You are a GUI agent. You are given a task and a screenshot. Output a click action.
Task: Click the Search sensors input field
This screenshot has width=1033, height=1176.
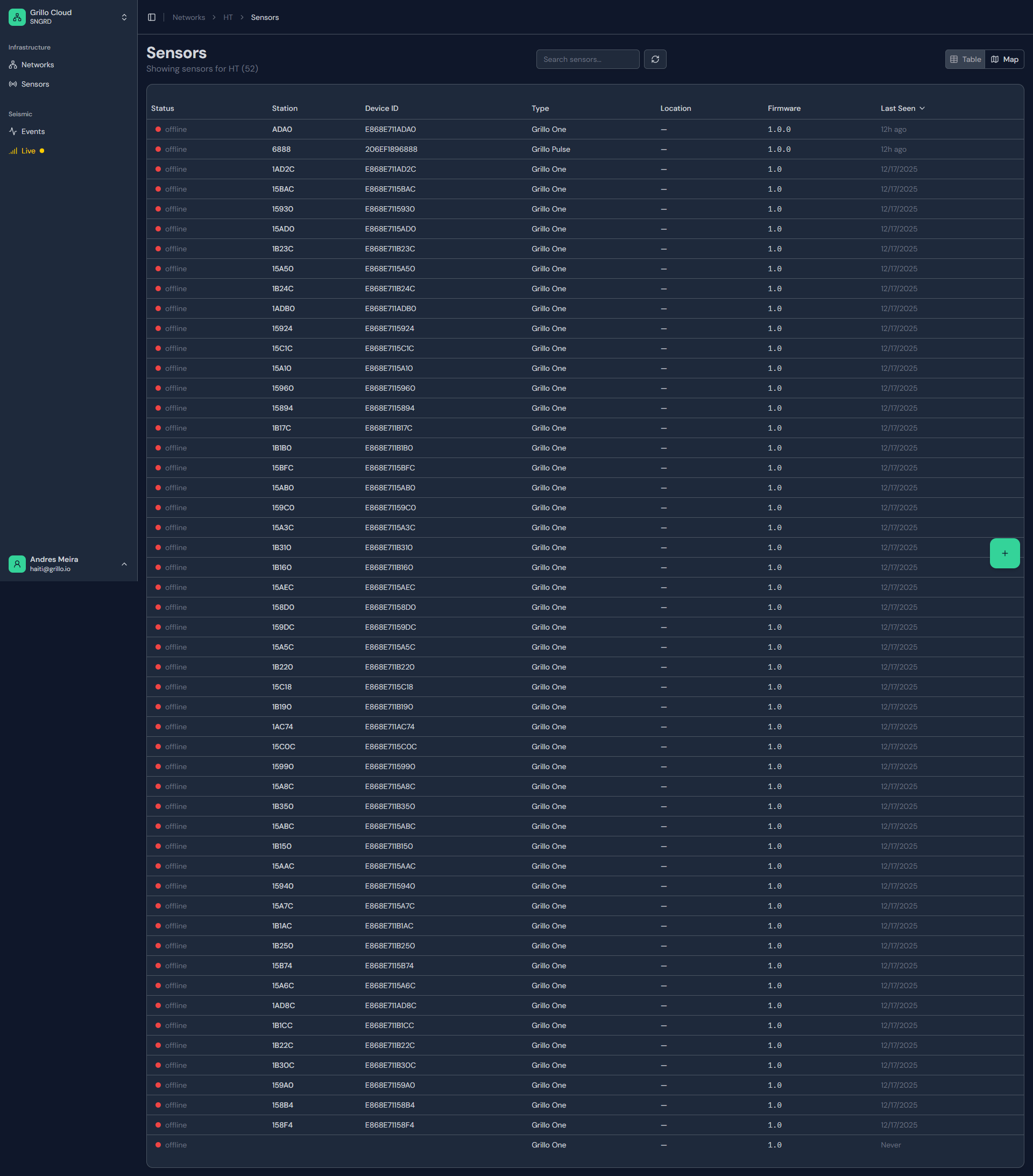[x=587, y=59]
